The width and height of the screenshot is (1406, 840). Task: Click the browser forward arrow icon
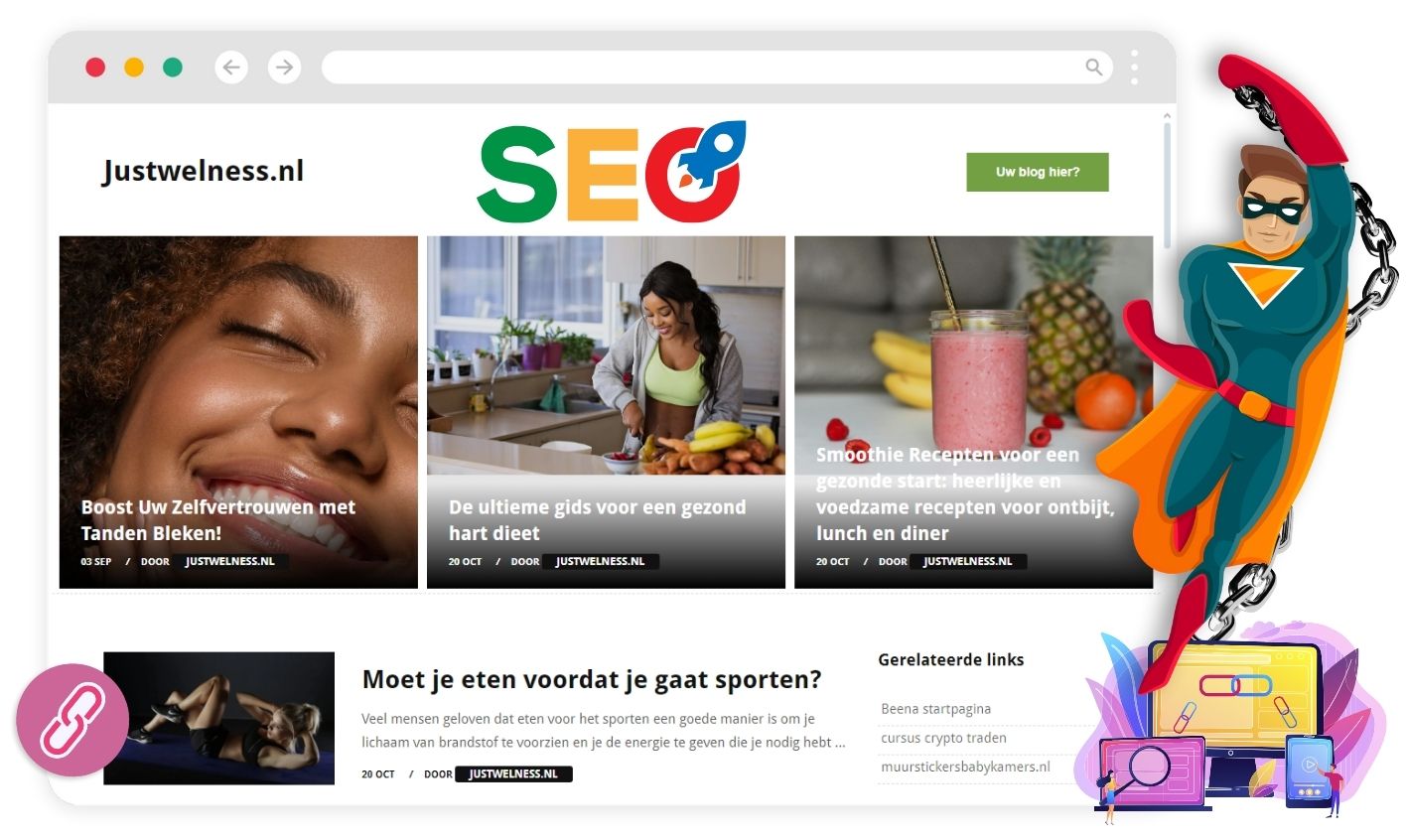point(285,68)
